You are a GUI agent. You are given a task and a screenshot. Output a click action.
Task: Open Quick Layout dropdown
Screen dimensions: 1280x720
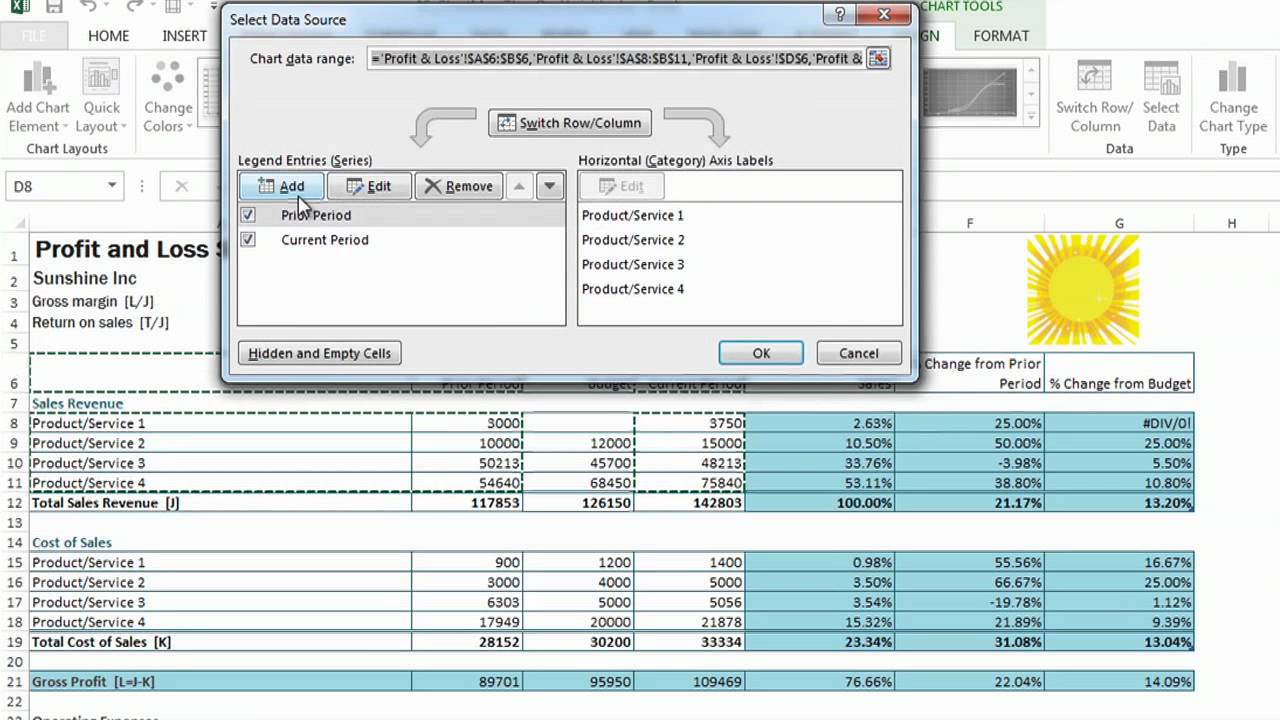click(x=102, y=98)
